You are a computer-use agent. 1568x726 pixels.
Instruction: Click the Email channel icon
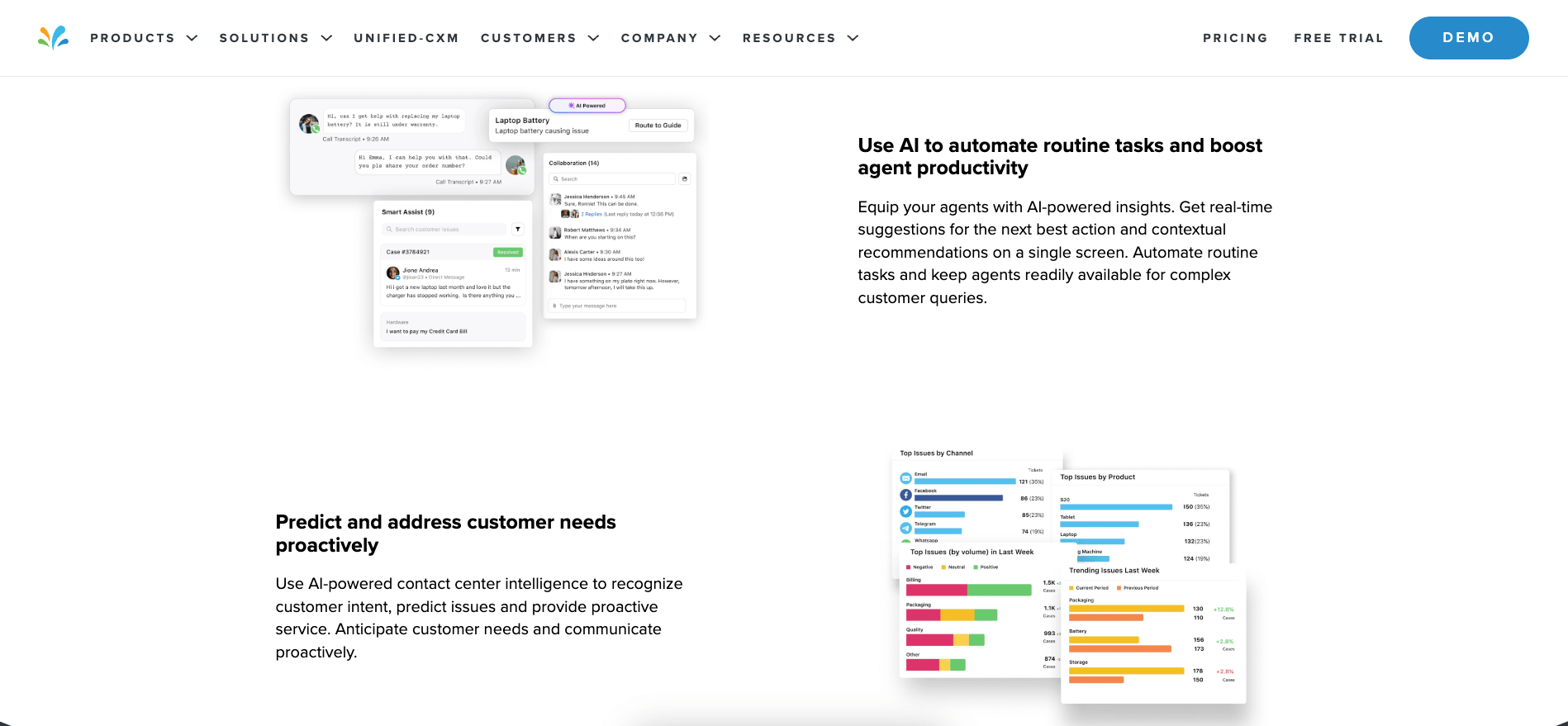[x=906, y=478]
